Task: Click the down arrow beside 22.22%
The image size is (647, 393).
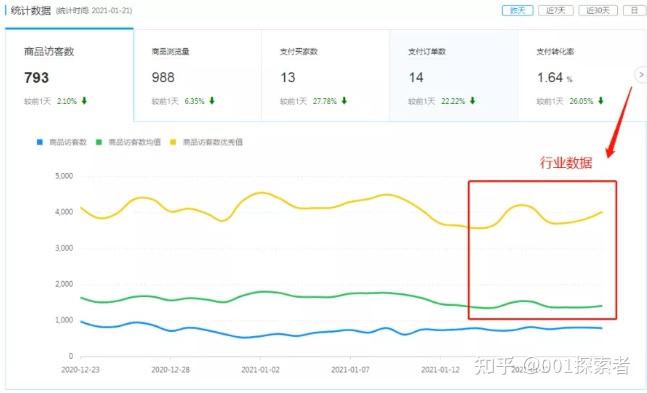Action: pos(472,101)
